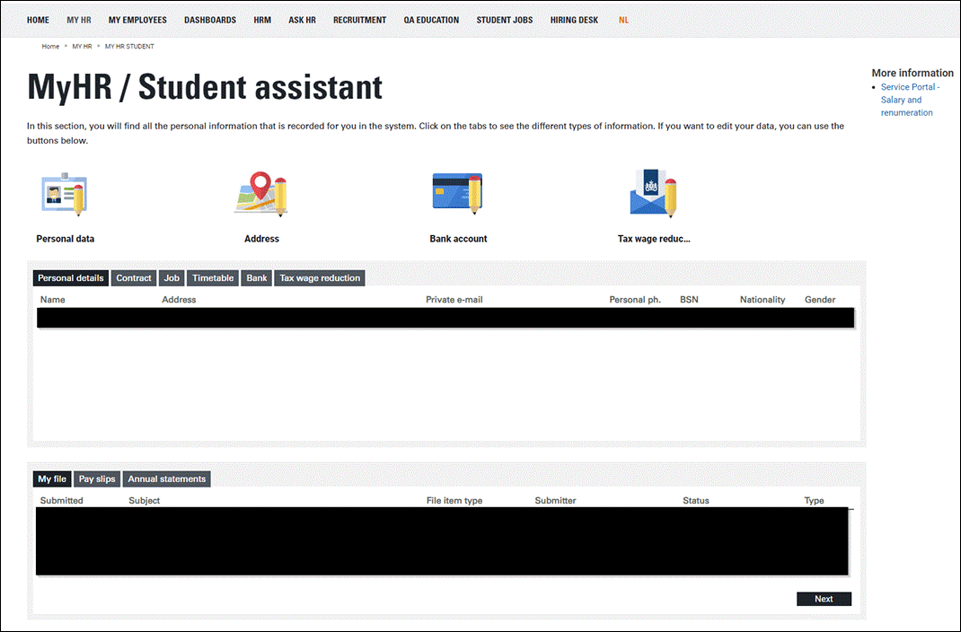Click the Private e-mail column header
Screen dimensions: 961x632
[454, 300]
